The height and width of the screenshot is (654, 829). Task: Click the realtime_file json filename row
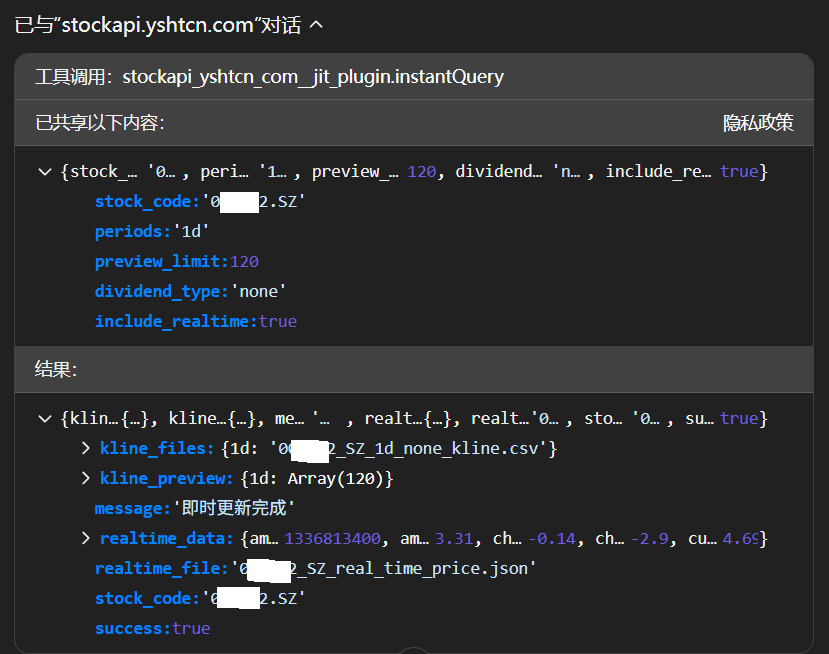coord(316,568)
